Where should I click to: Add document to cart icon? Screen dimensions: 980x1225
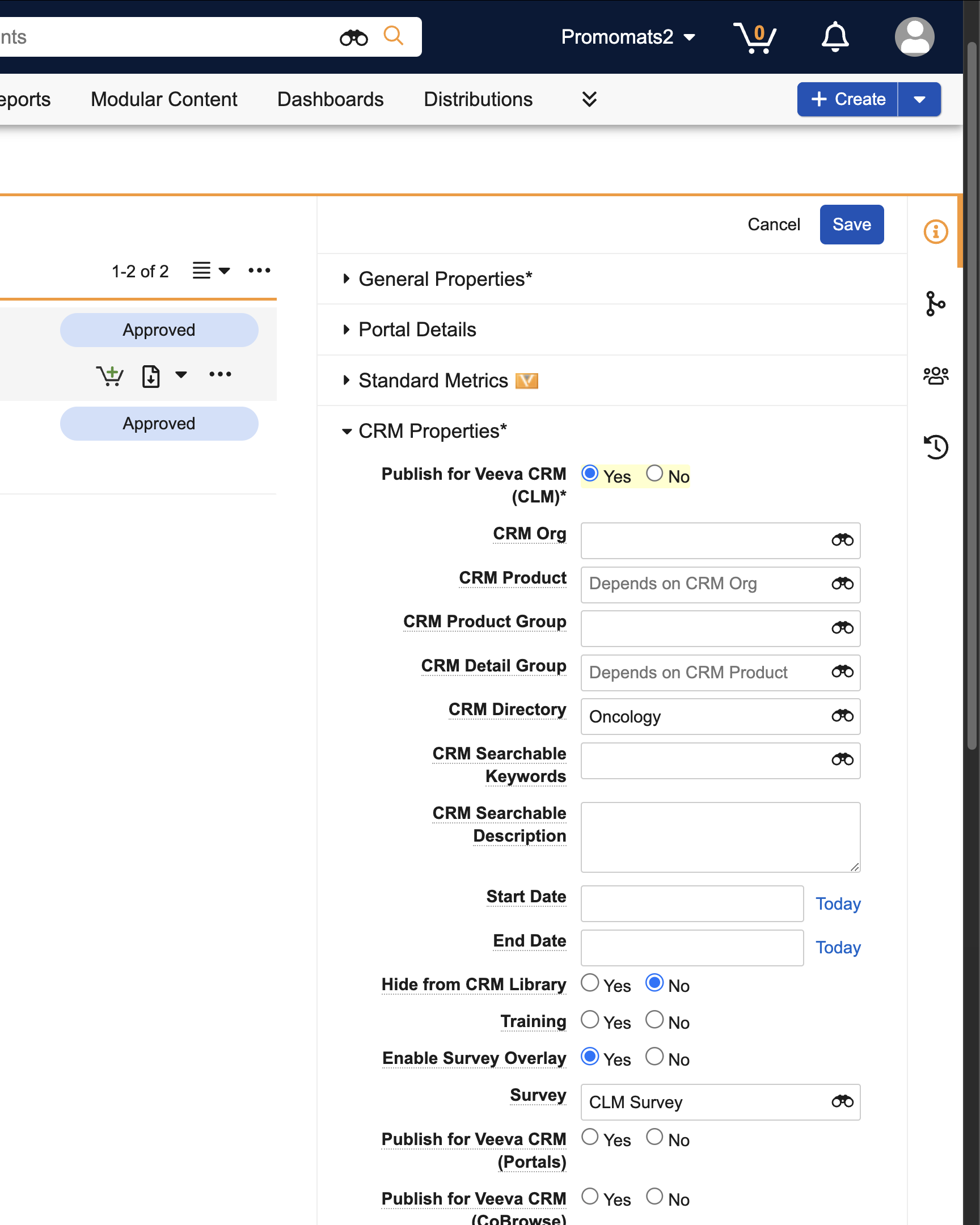(x=109, y=375)
